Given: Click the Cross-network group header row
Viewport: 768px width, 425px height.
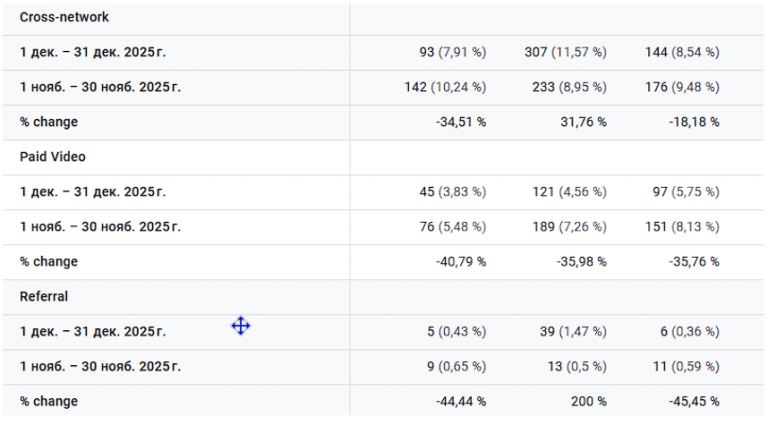Looking at the screenshot, I should pyautogui.click(x=65, y=17).
